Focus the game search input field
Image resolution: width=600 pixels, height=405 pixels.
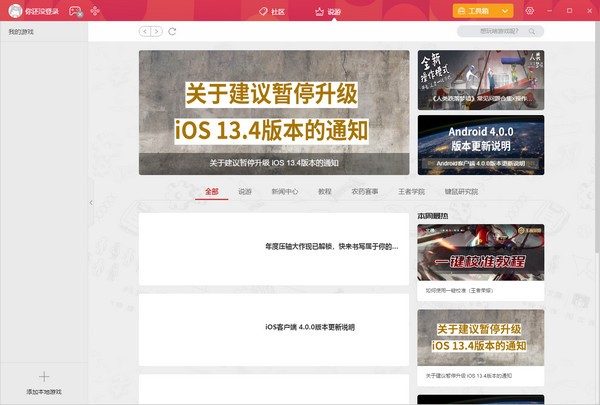501,31
